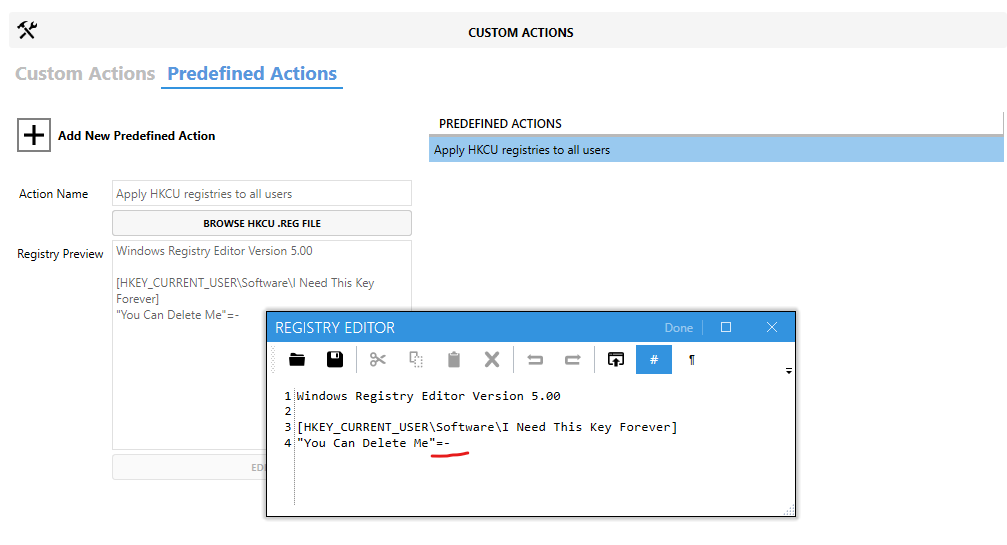The width and height of the screenshot is (1007, 545).
Task: Select the Predefined Actions tab
Action: coord(252,74)
